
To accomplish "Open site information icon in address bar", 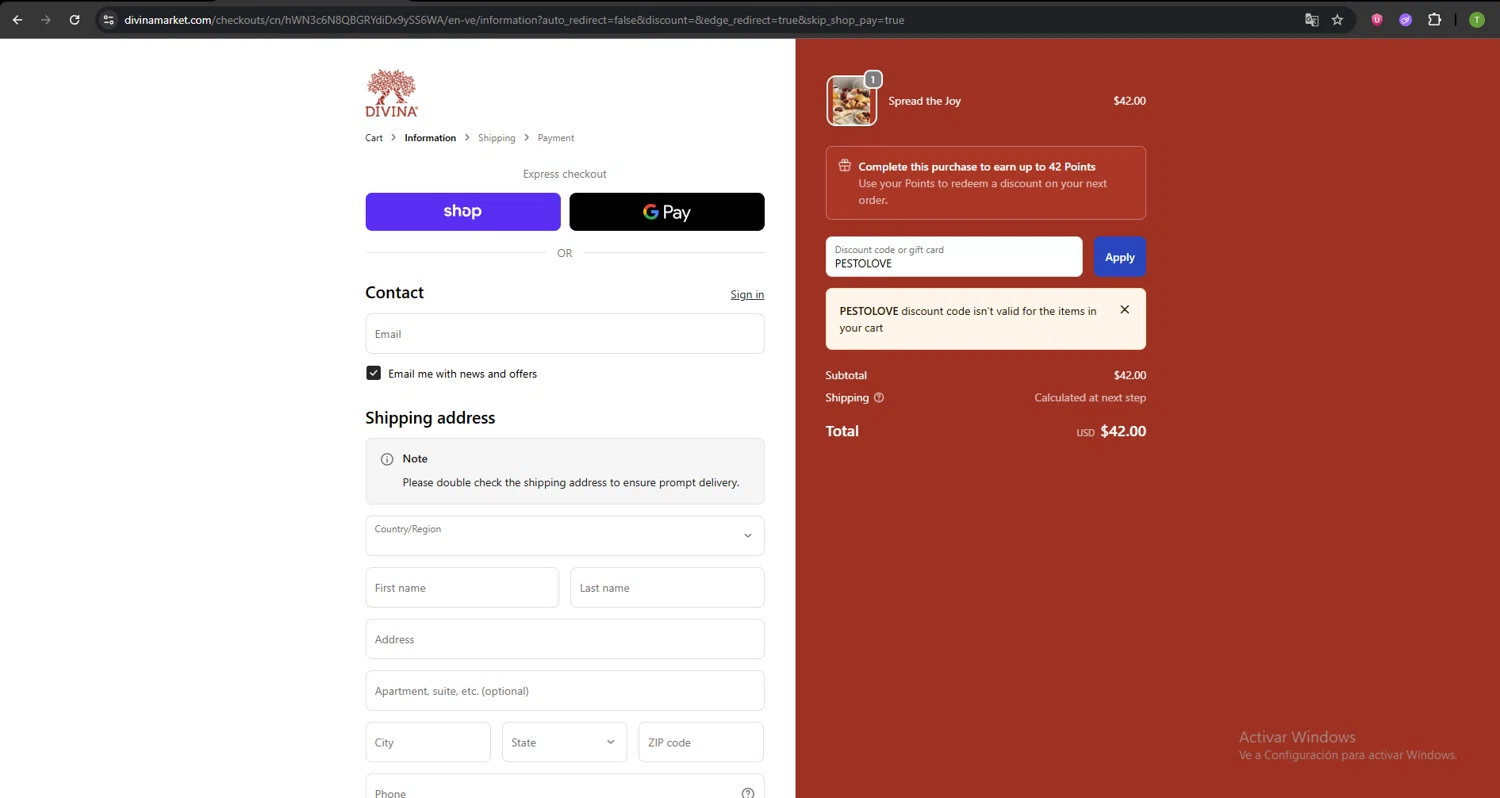I will 108,19.
